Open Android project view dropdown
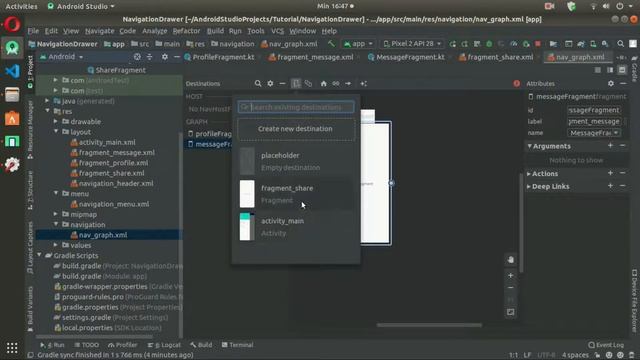The width and height of the screenshot is (640, 360). tap(62, 57)
